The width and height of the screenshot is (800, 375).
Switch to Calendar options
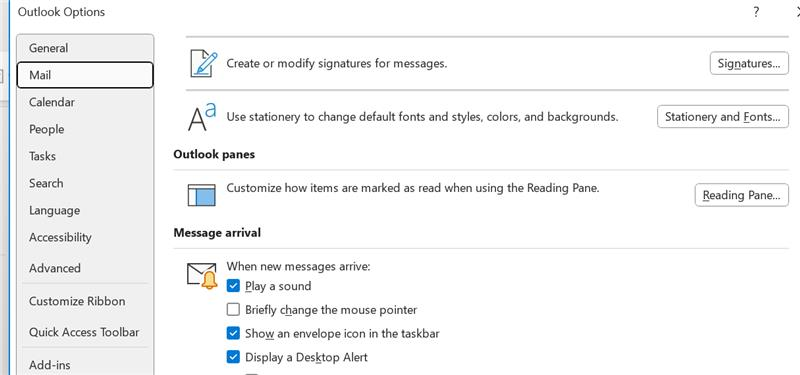click(85, 102)
